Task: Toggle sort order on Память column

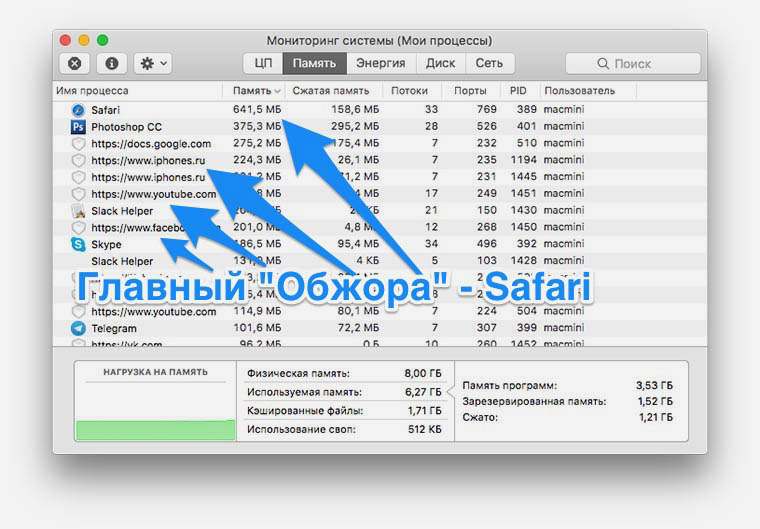Action: 253,91
